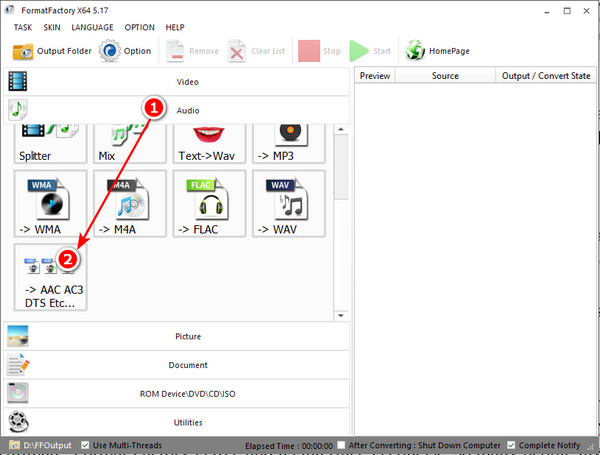Click the Audio music note icon
The height and width of the screenshot is (455, 600).
(x=18, y=110)
